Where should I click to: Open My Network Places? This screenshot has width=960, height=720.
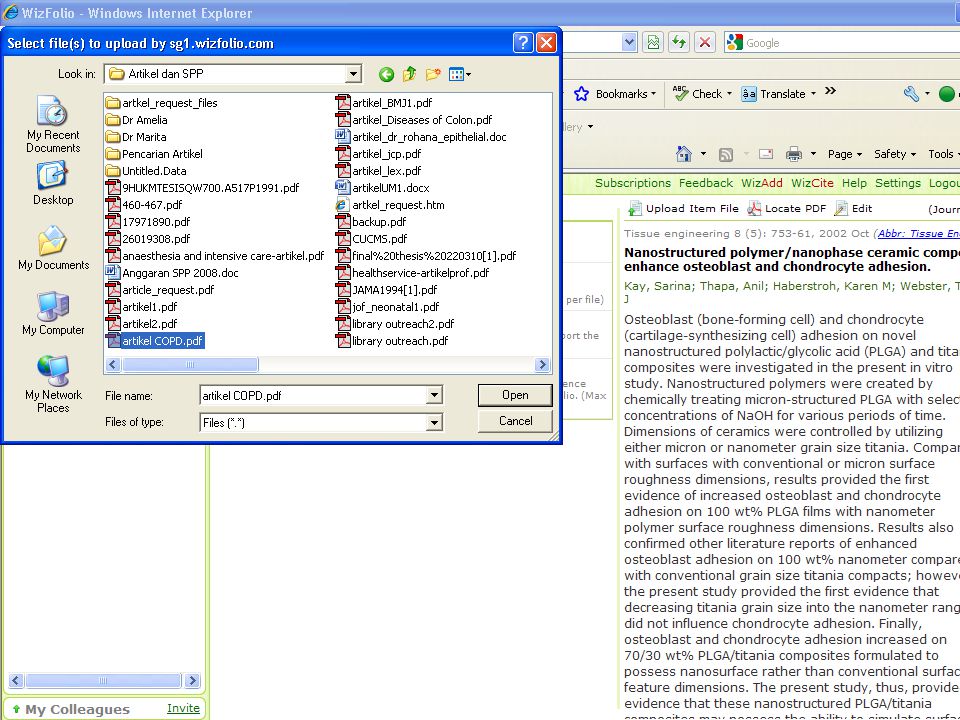53,384
